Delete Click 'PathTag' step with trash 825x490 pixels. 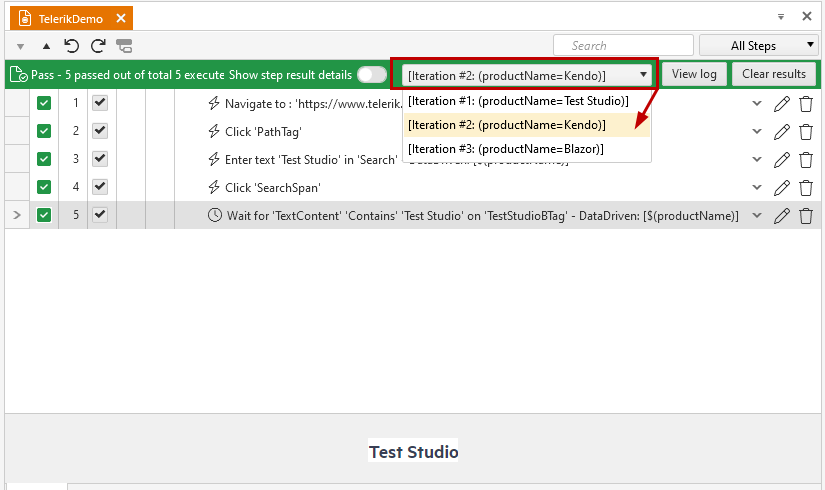click(x=806, y=132)
